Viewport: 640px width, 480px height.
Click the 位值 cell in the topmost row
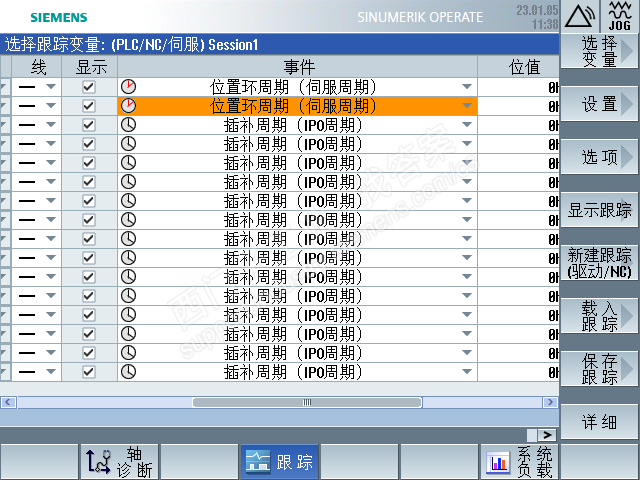(518, 87)
